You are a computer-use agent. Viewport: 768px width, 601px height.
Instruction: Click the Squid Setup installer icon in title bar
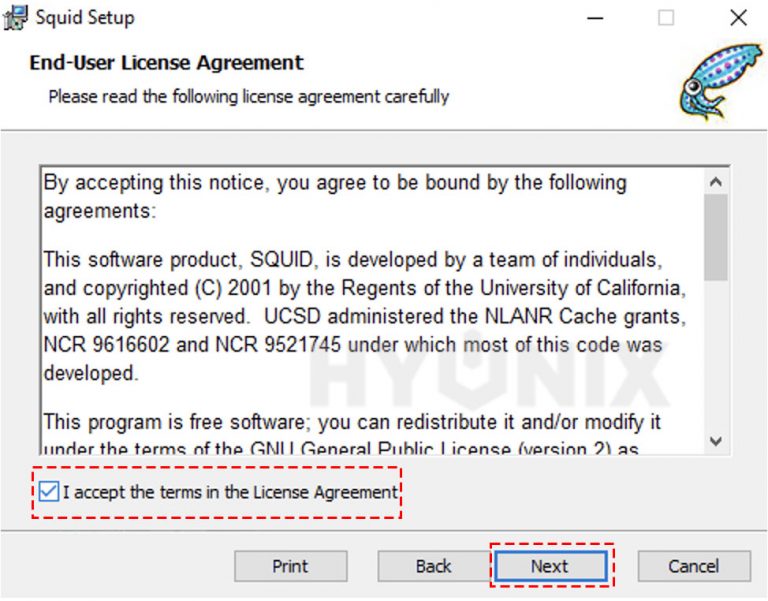click(16, 18)
